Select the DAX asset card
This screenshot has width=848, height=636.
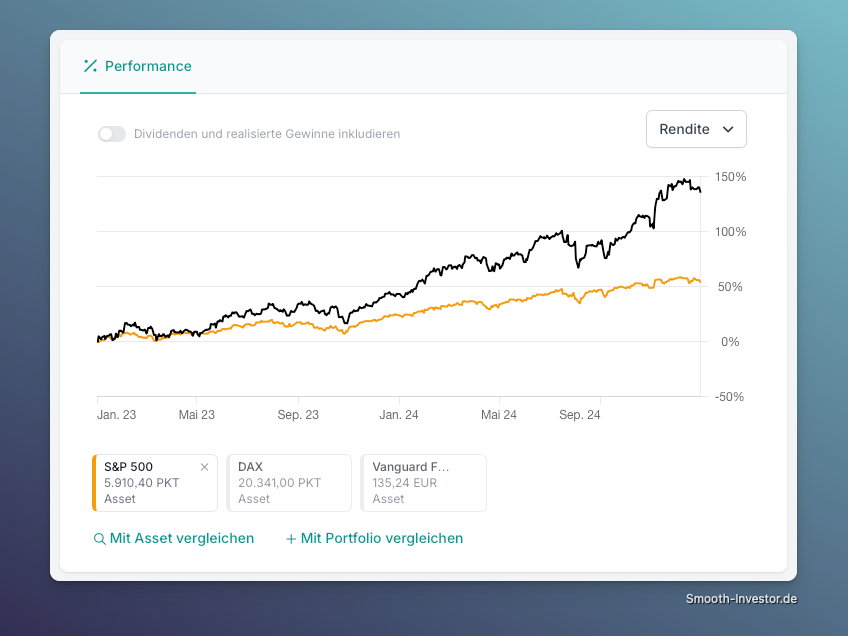click(x=289, y=483)
